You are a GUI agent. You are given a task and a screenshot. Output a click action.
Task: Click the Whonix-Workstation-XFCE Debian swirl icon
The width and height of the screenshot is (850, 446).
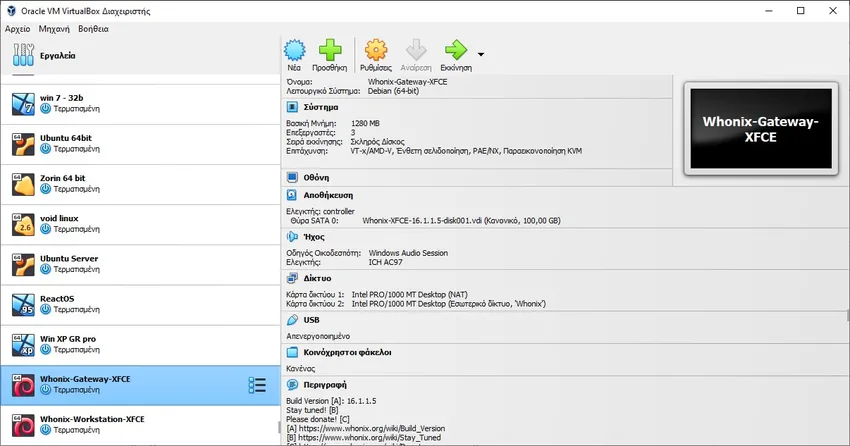click(23, 425)
